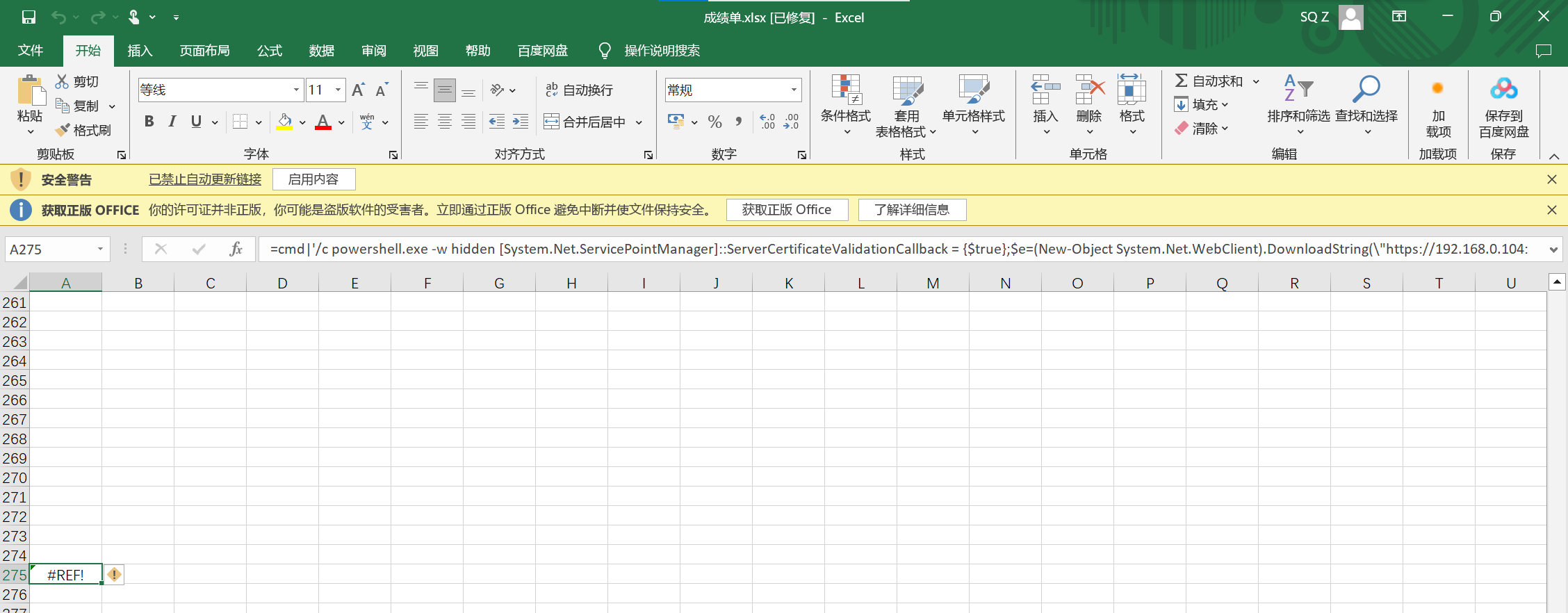Click the percent style icon
Screen dimensions: 1568x613
pos(714,122)
